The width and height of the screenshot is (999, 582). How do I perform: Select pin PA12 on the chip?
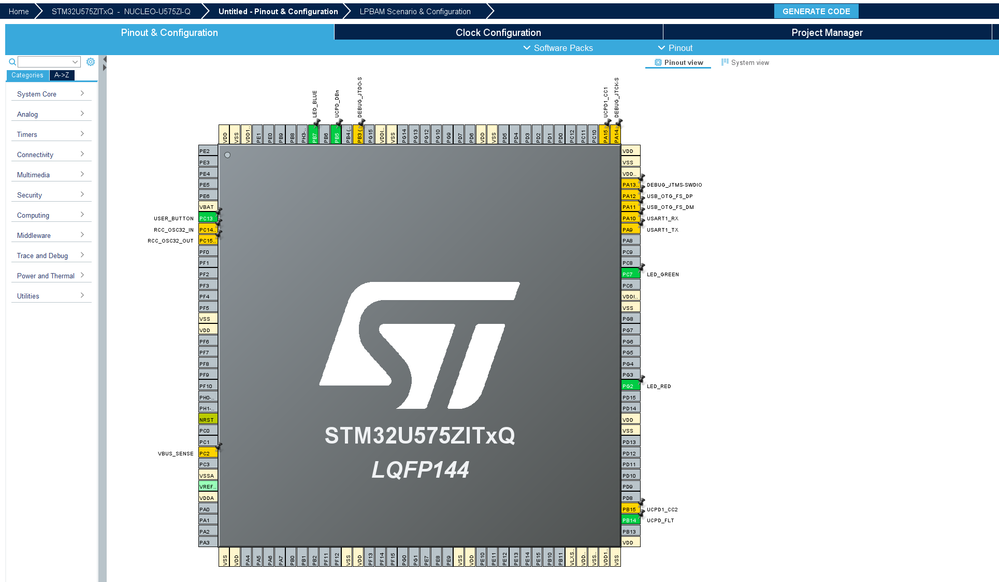[x=631, y=196]
